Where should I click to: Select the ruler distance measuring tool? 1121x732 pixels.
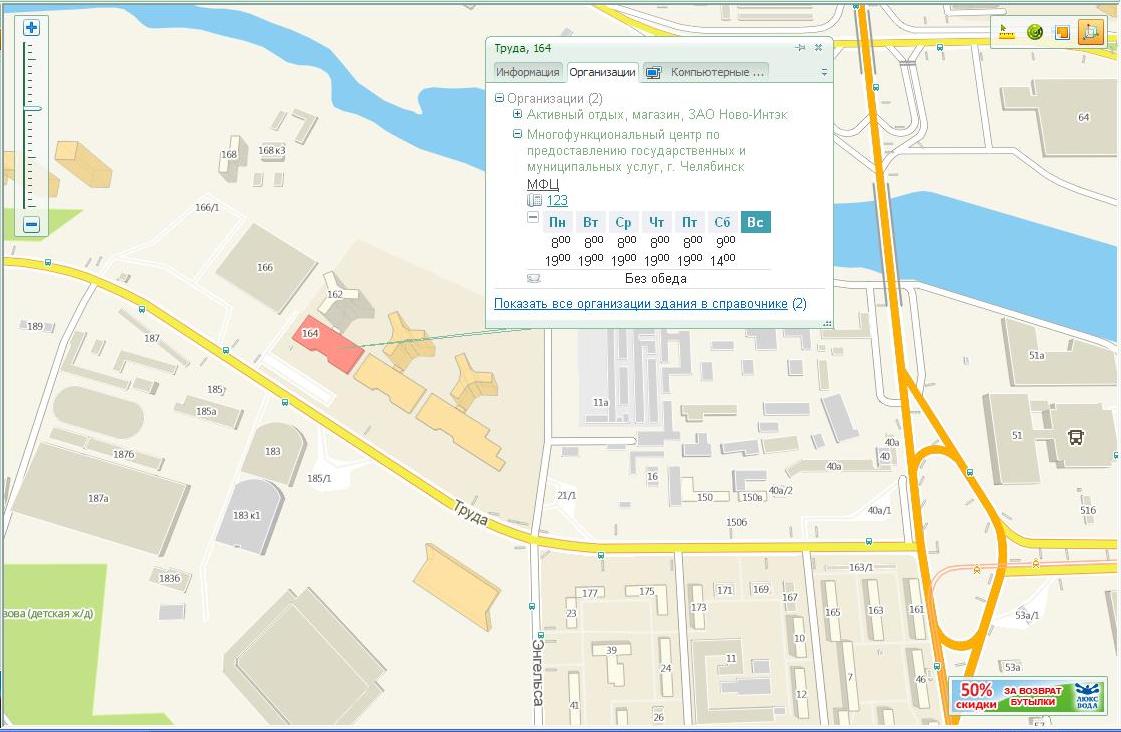point(1007,32)
